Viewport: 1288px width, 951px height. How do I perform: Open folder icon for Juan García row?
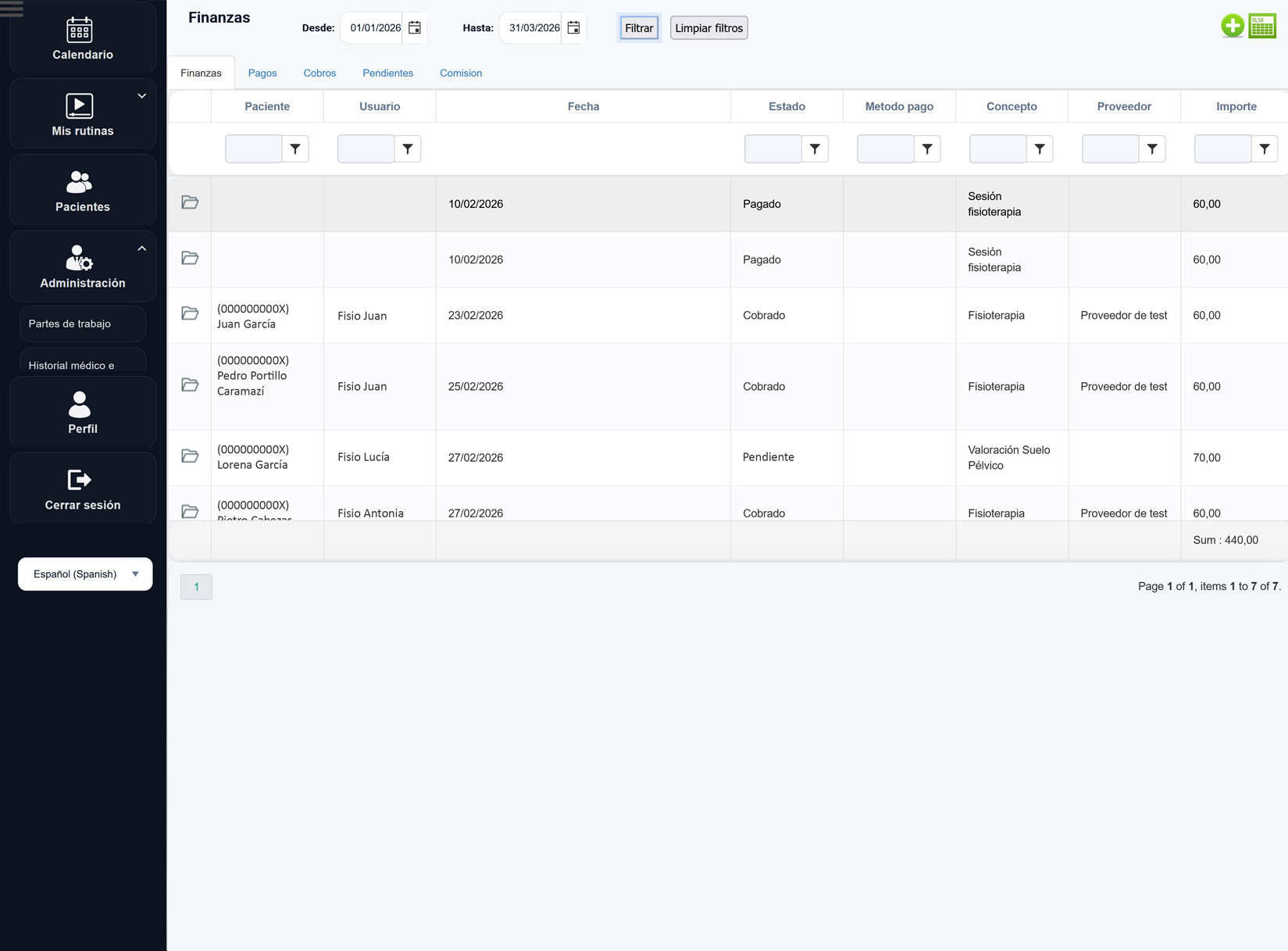[190, 314]
